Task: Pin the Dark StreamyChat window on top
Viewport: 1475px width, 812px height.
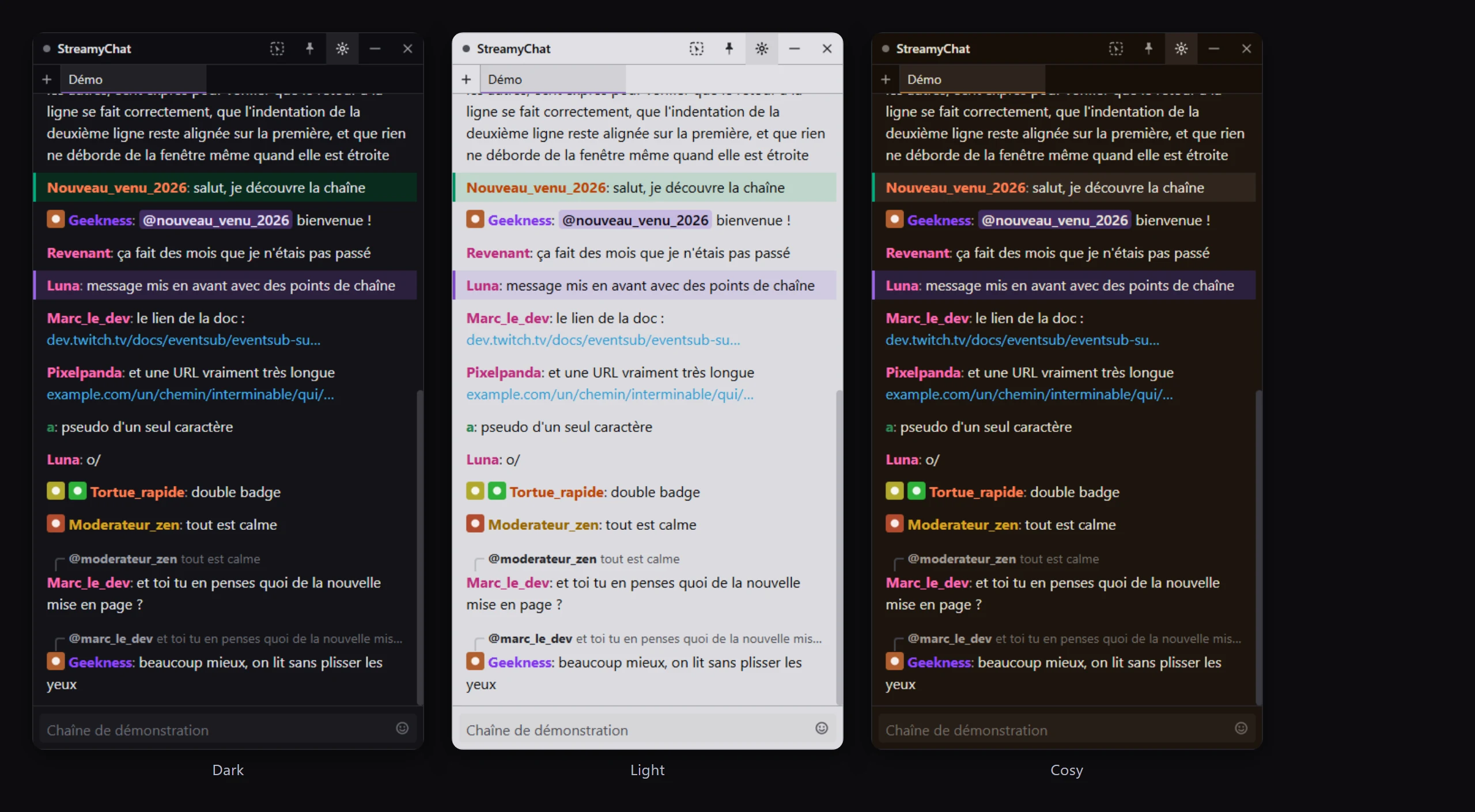Action: [309, 49]
